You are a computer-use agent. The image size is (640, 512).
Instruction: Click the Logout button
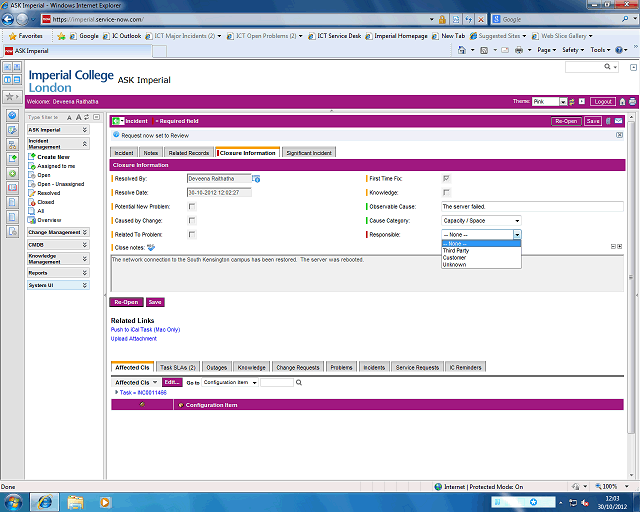tap(602, 102)
